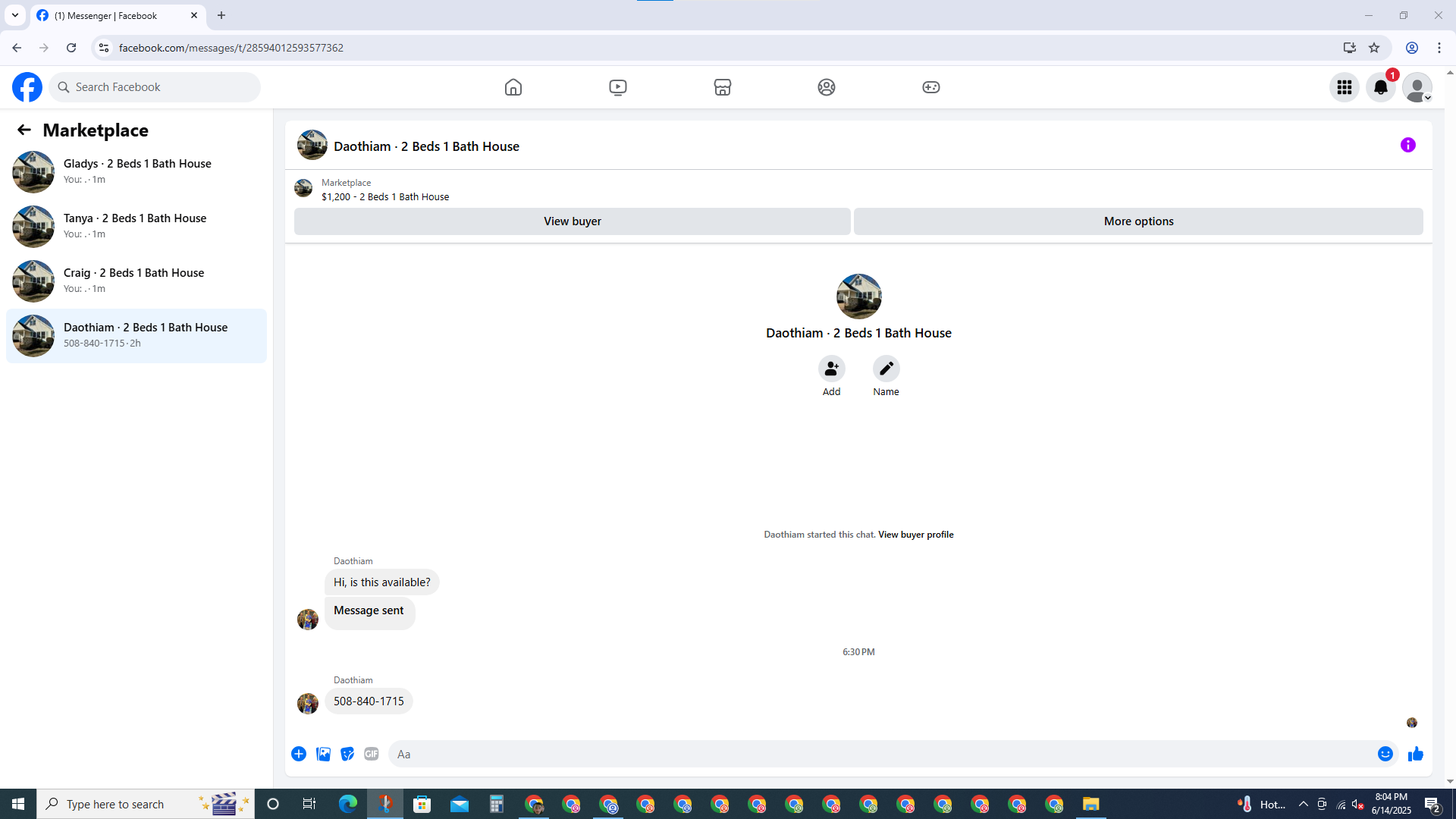Image resolution: width=1456 pixels, height=819 pixels.
Task: Open the Chrome profile icon
Action: click(1412, 48)
